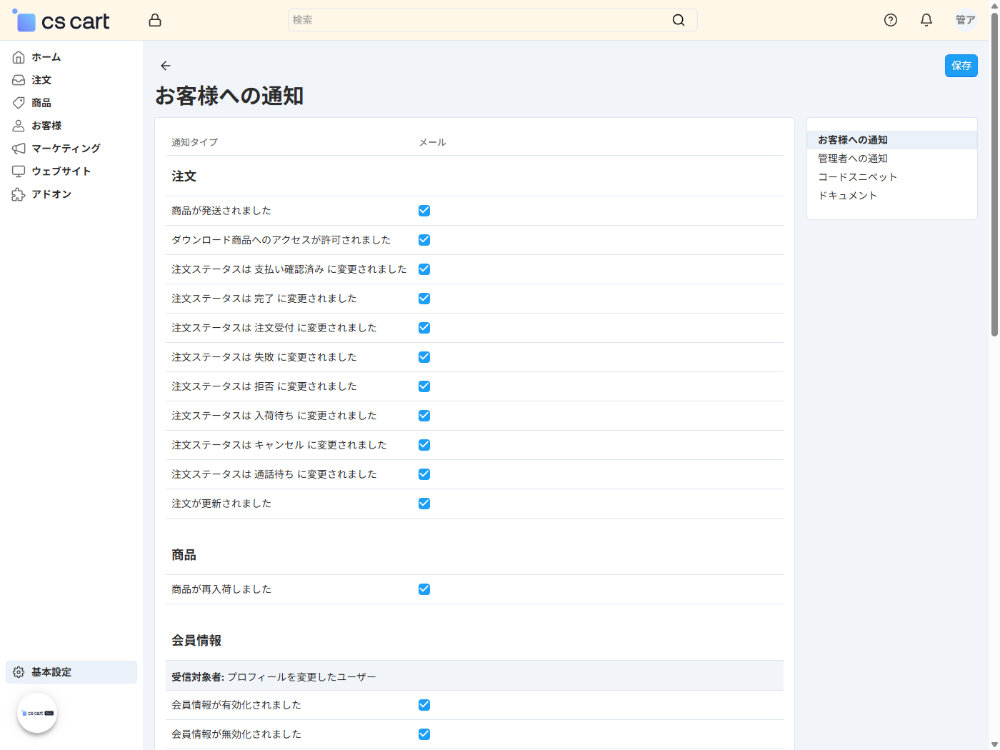Screen dimensions: 1000x750
Task: Disable the 商品が発送されました email notification
Action: 424,211
